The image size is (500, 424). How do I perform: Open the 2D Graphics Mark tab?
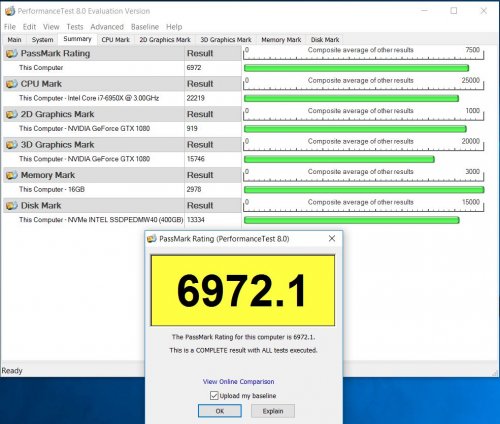165,40
